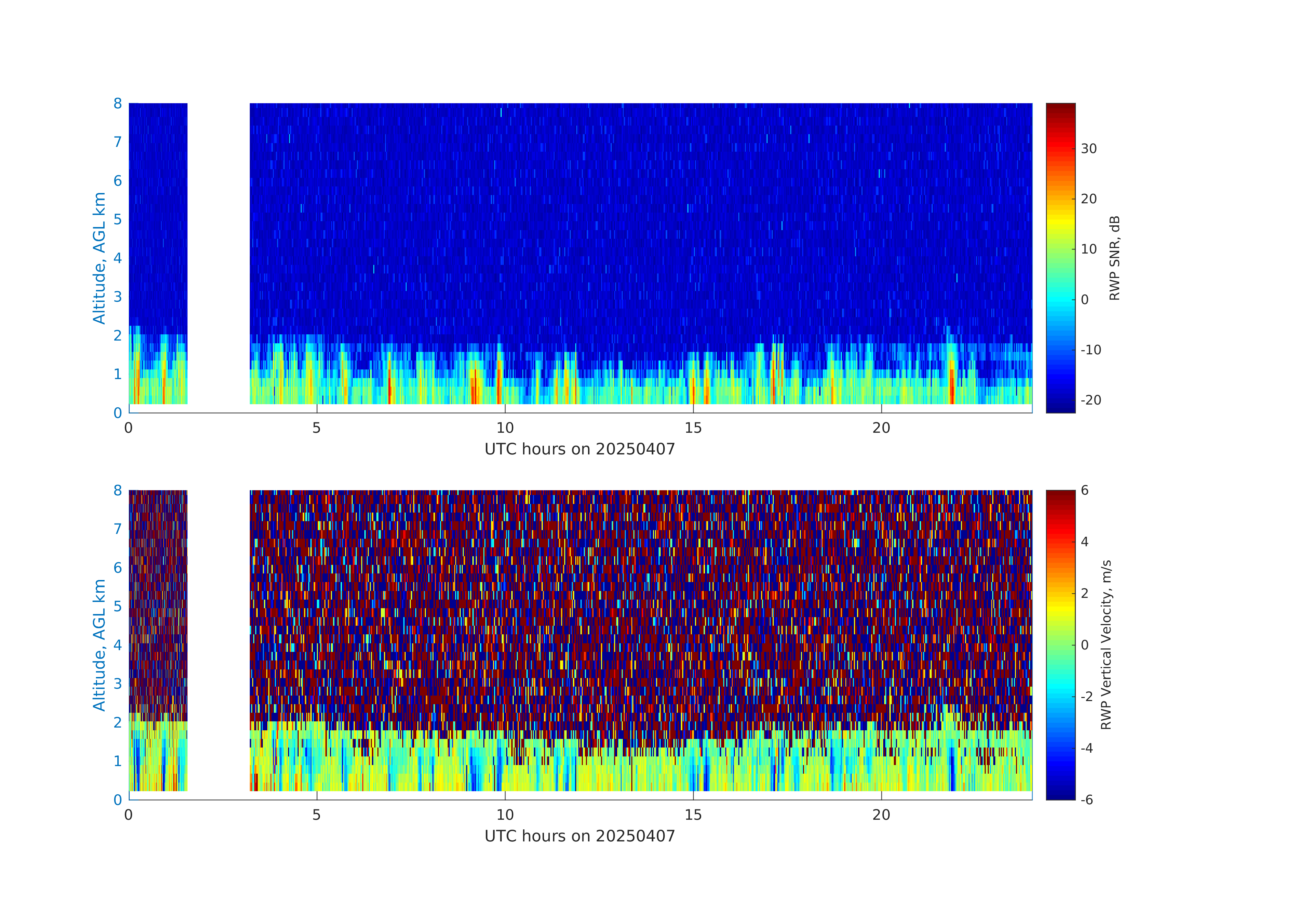Click the 8 km altitude tick on top plot
The image size is (1316, 903).
coord(117,104)
